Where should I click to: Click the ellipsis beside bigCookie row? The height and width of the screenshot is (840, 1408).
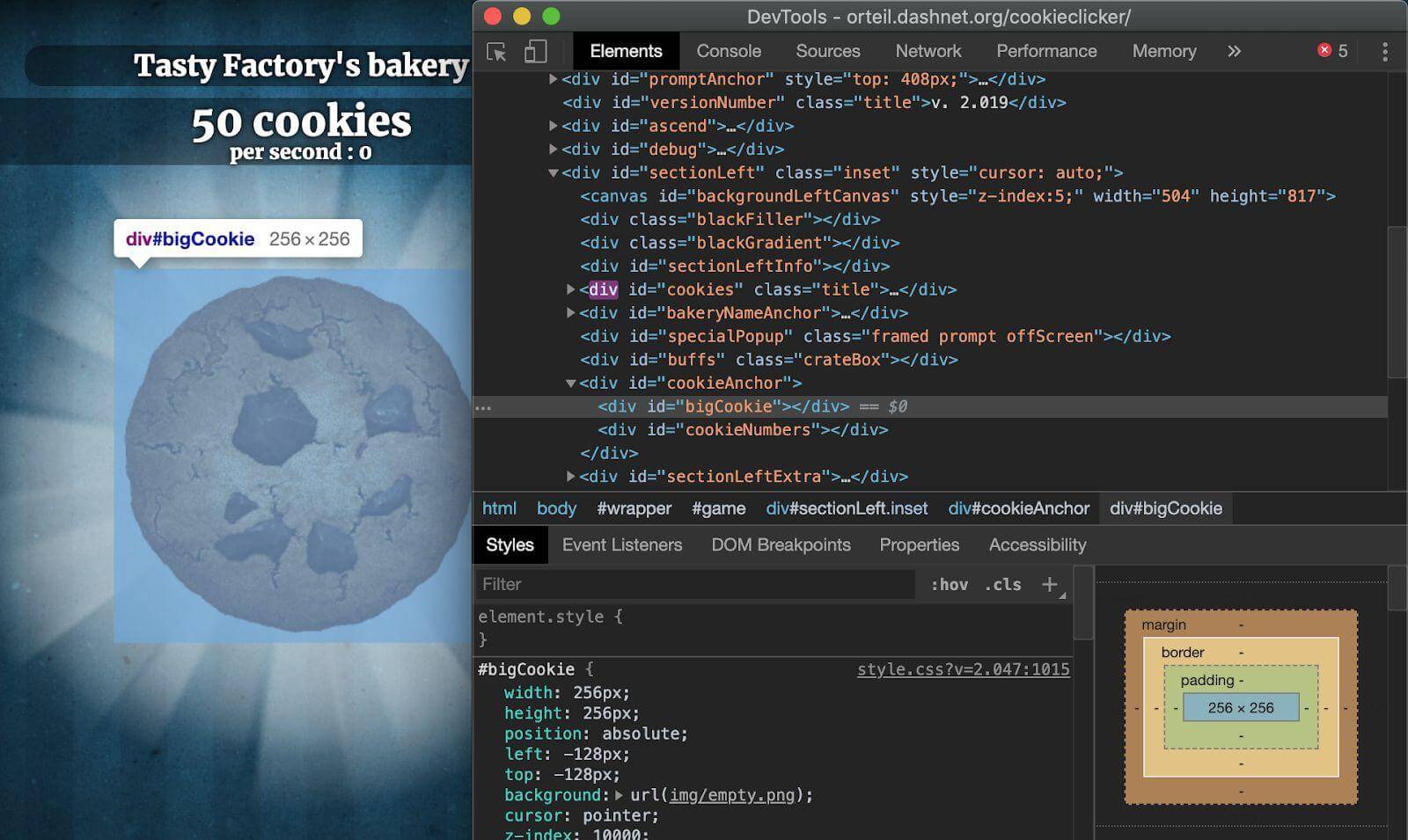pyautogui.click(x=483, y=407)
